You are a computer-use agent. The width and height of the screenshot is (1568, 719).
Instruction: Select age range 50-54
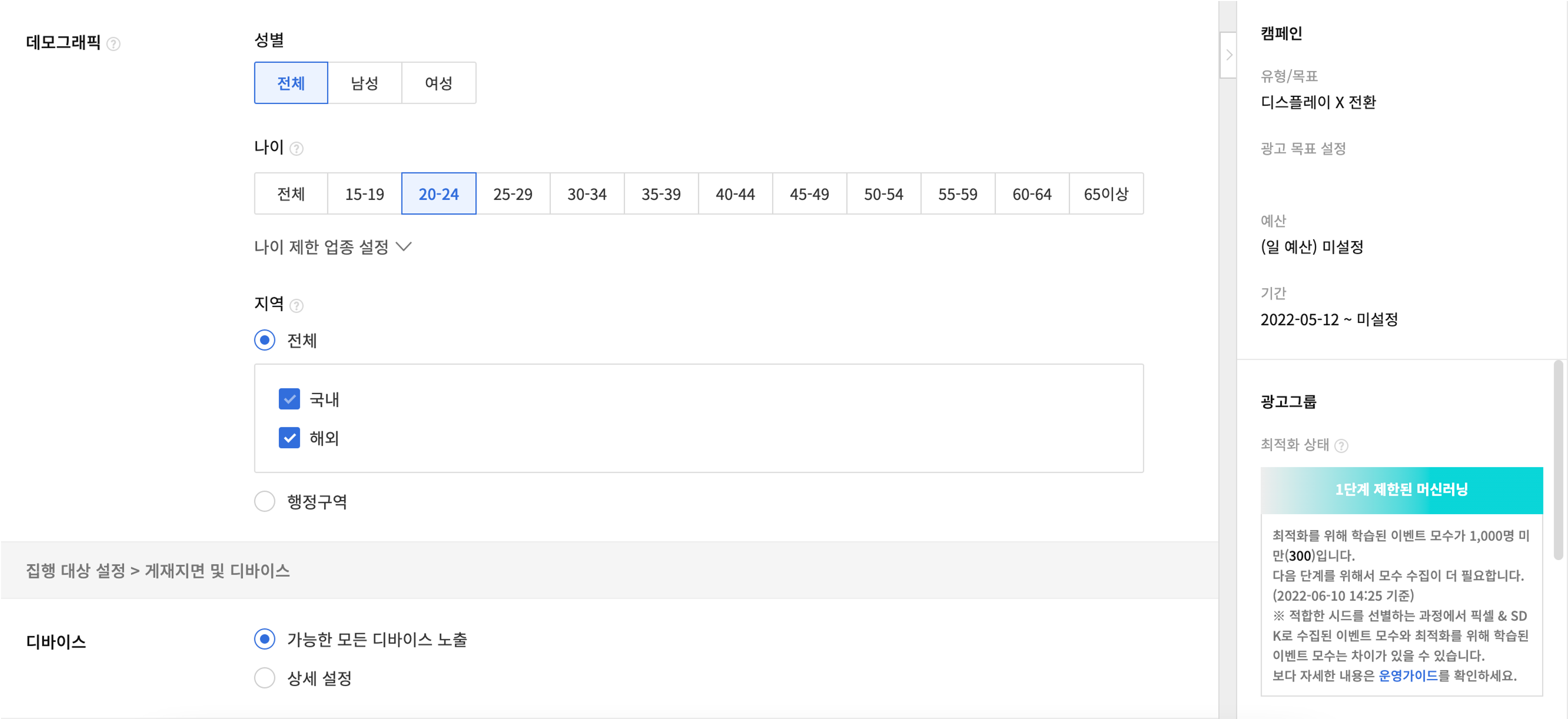(884, 193)
